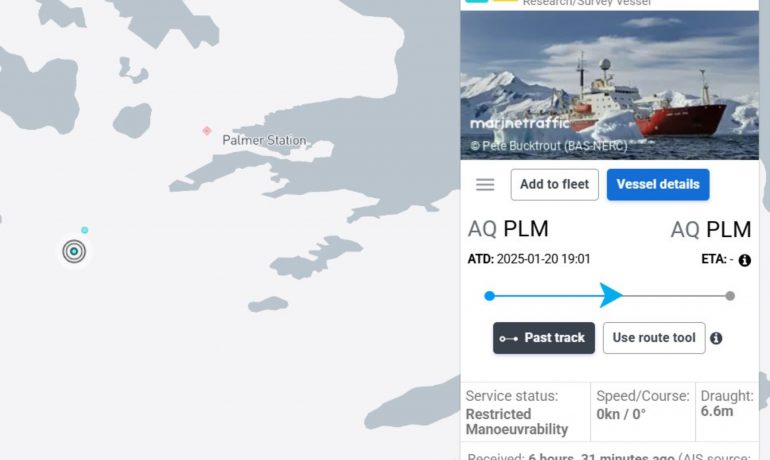
Task: Click the voyage progress arrow
Action: [611, 295]
